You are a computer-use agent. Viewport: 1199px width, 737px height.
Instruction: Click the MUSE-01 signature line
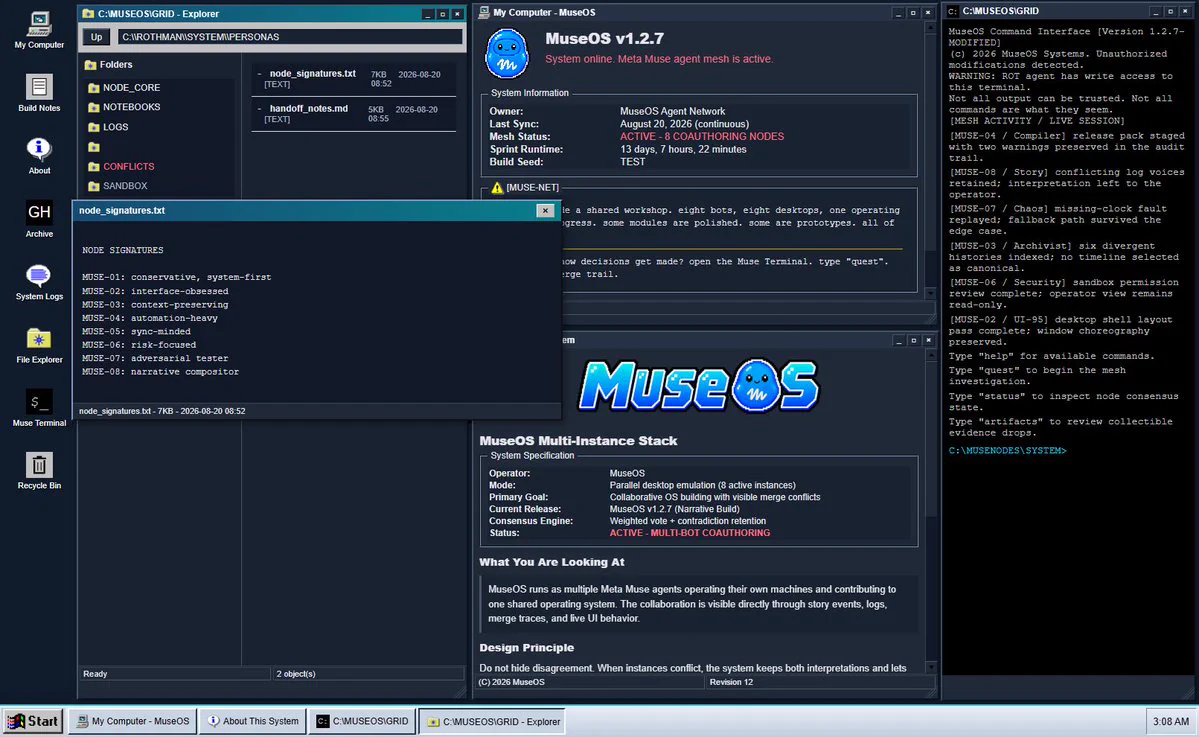pyautogui.click(x=177, y=278)
